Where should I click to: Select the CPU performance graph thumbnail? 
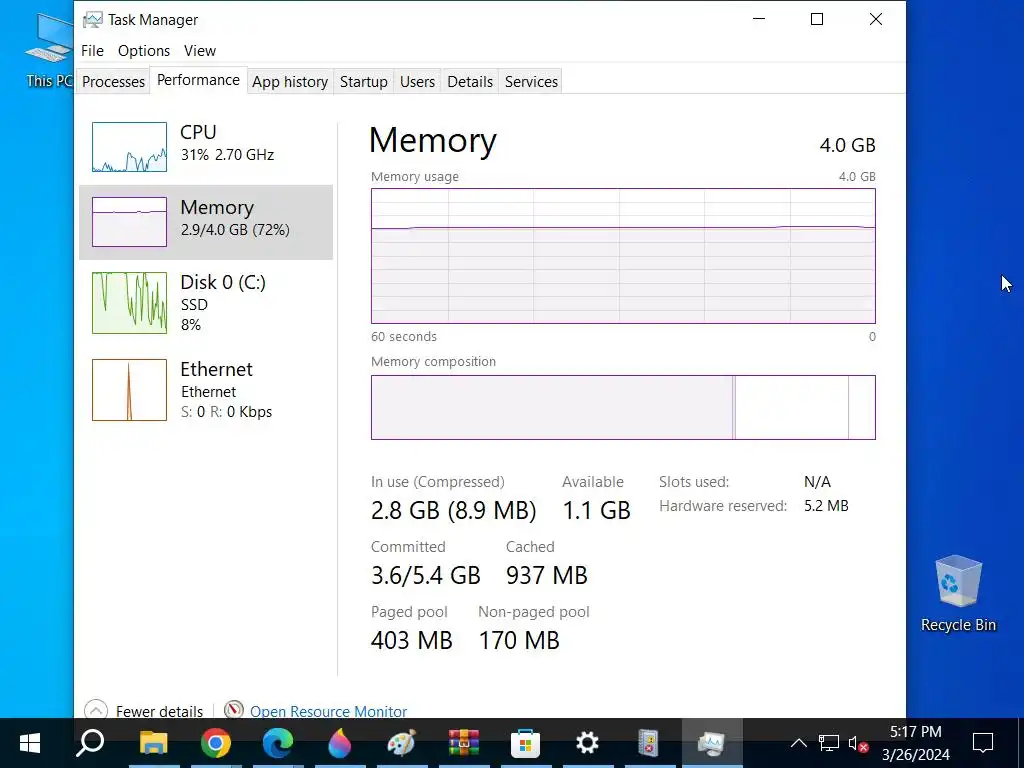129,147
